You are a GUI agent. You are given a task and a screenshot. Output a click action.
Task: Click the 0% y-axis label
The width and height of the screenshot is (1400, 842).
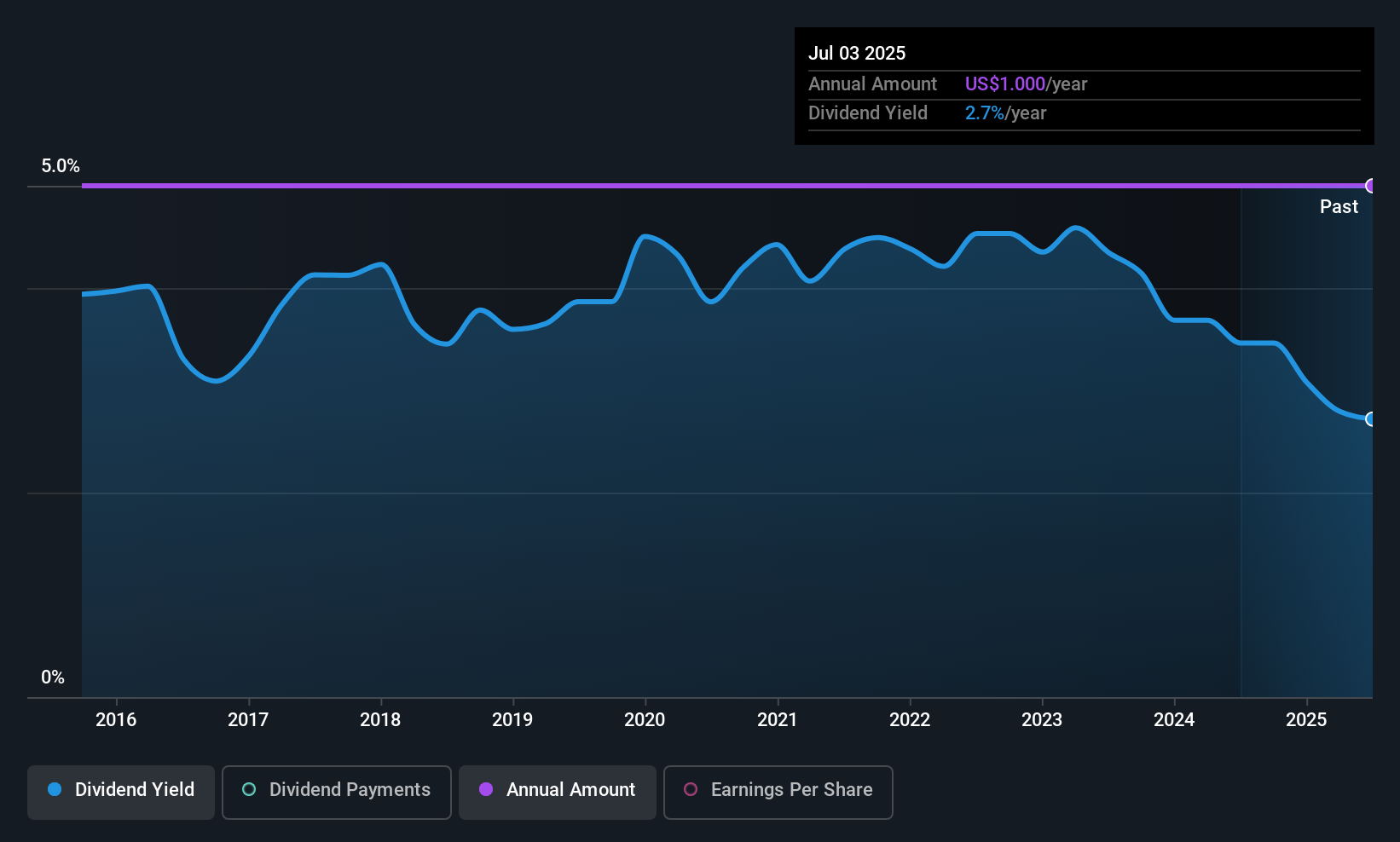pyautogui.click(x=53, y=678)
